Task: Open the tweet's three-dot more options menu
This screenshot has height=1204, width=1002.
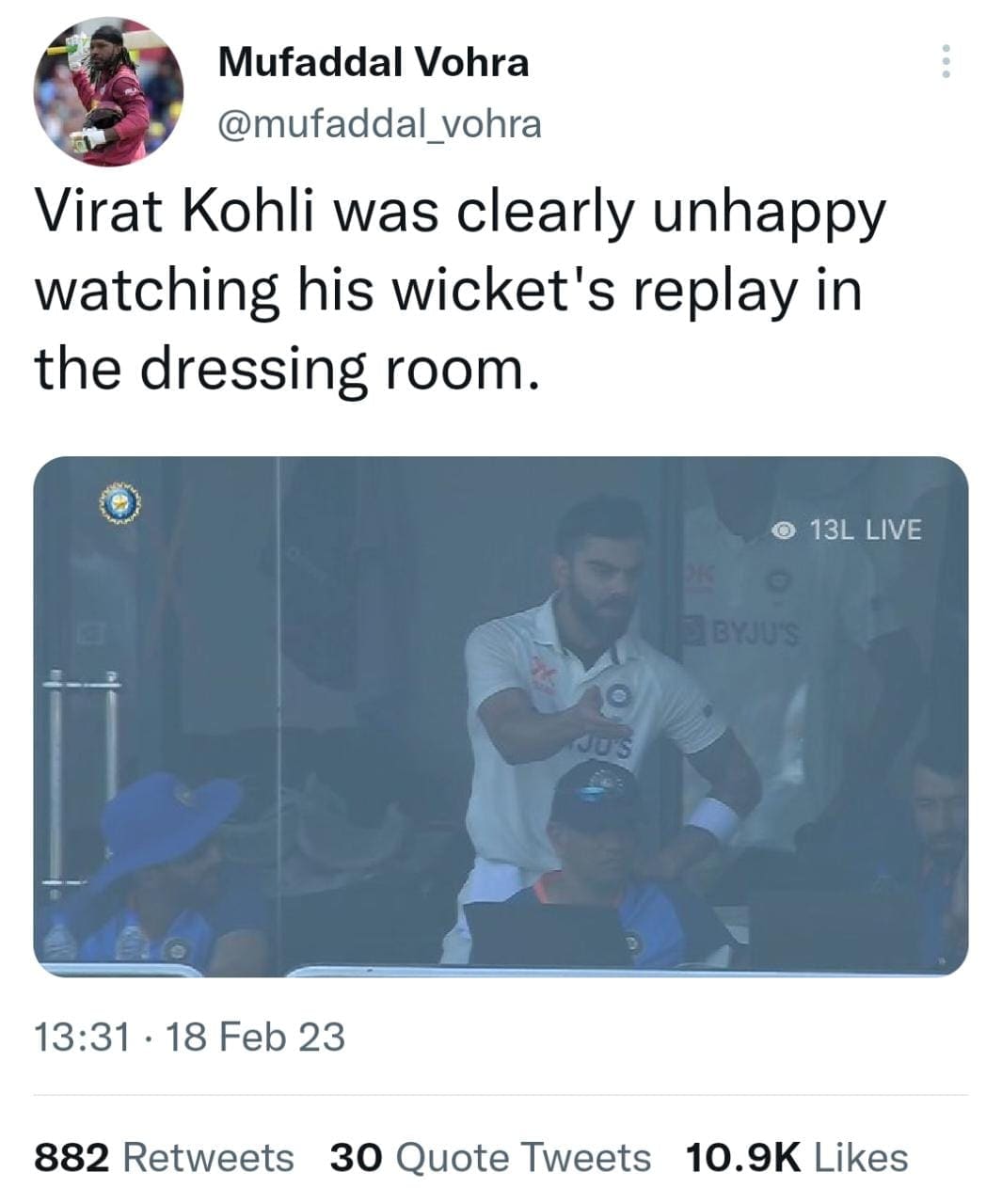Action: pyautogui.click(x=946, y=62)
